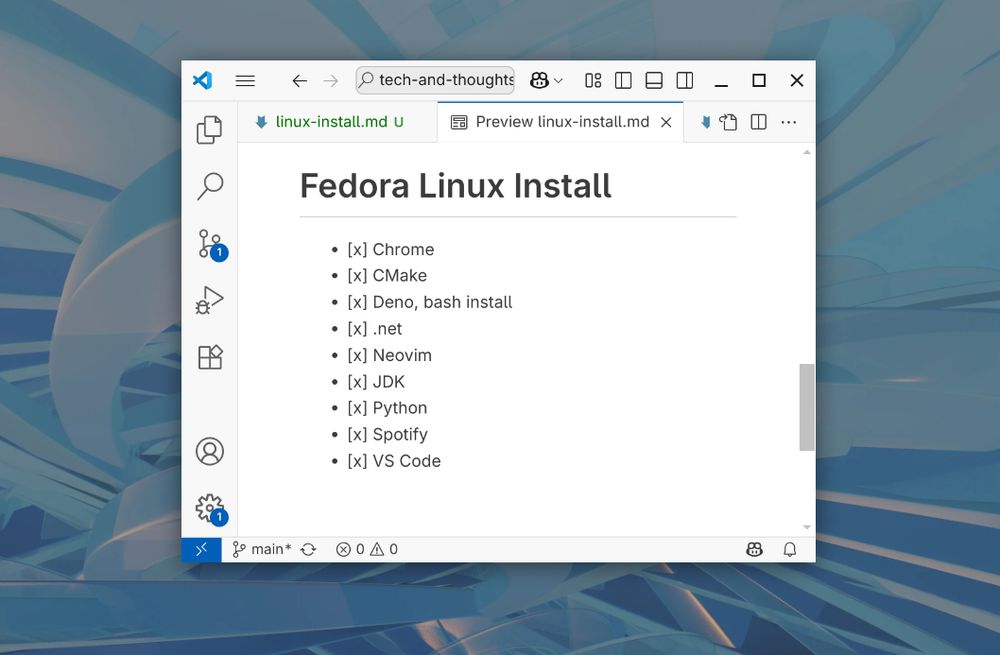The height and width of the screenshot is (655, 1000).
Task: Open Run and Debug
Action: 209,299
